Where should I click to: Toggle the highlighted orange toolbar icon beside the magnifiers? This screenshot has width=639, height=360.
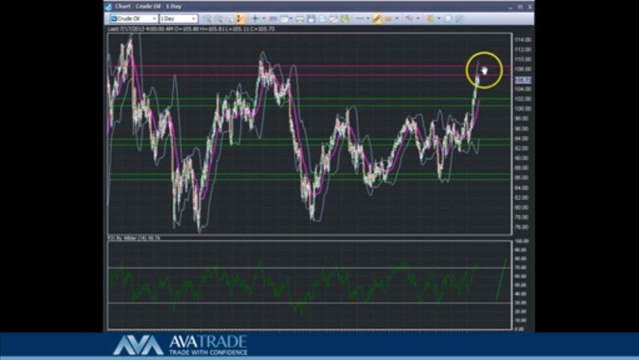[240, 19]
